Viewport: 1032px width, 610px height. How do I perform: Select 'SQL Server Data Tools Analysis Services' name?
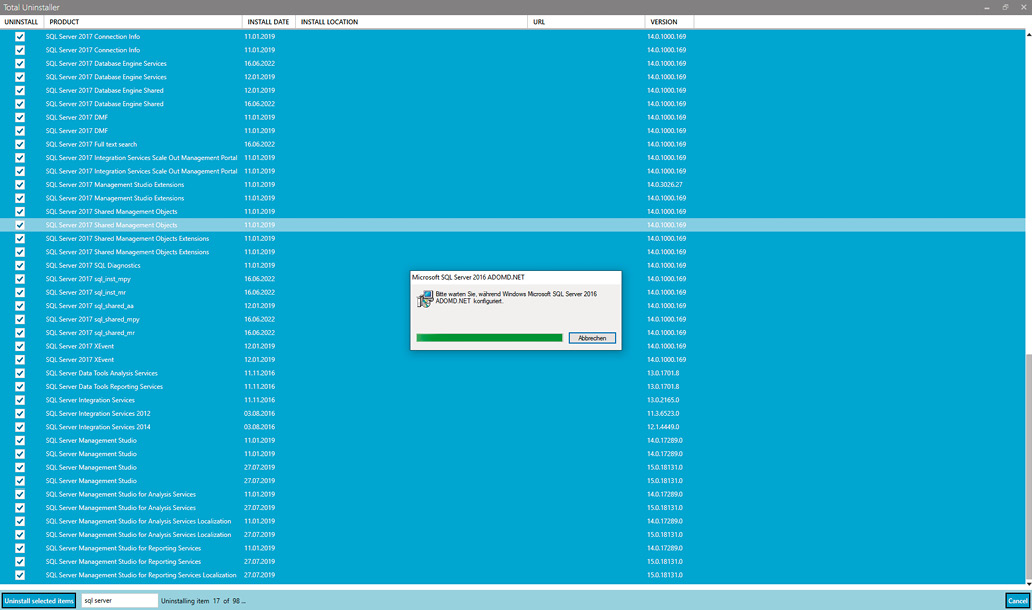(101, 373)
